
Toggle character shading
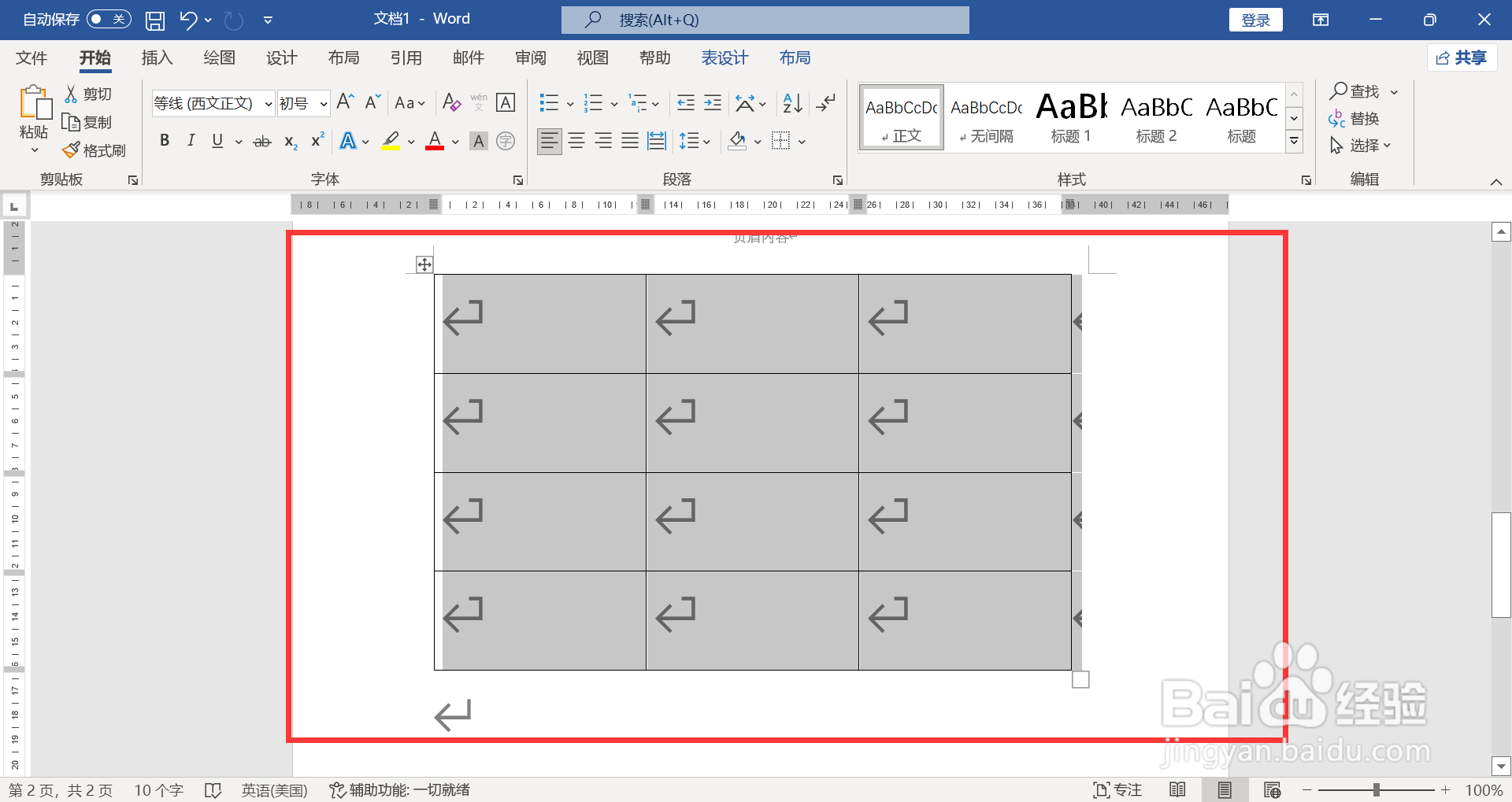479,141
